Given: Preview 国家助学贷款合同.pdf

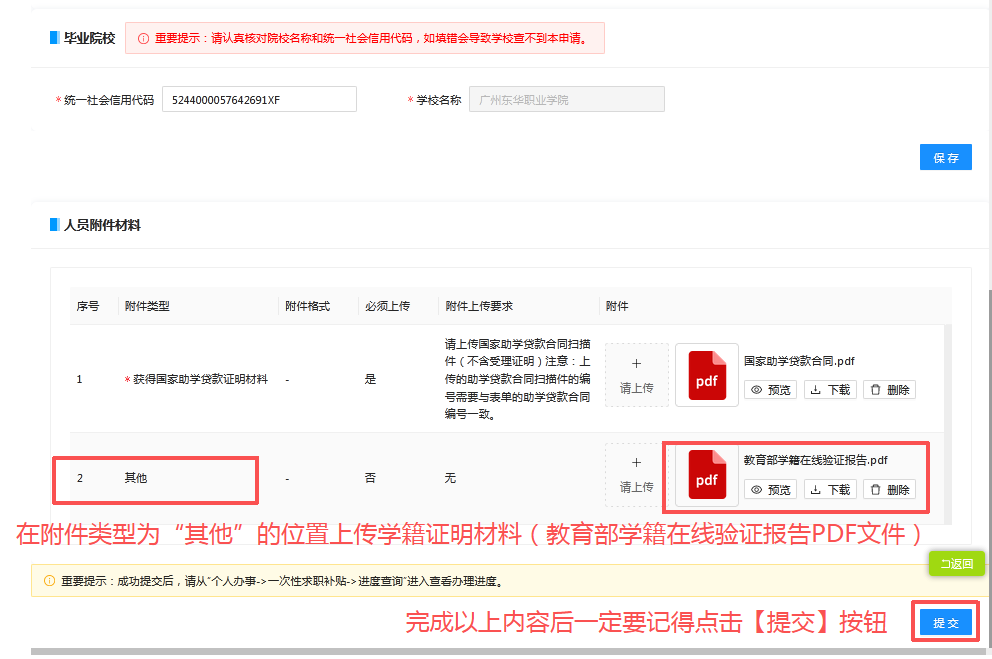Looking at the screenshot, I should [x=771, y=390].
